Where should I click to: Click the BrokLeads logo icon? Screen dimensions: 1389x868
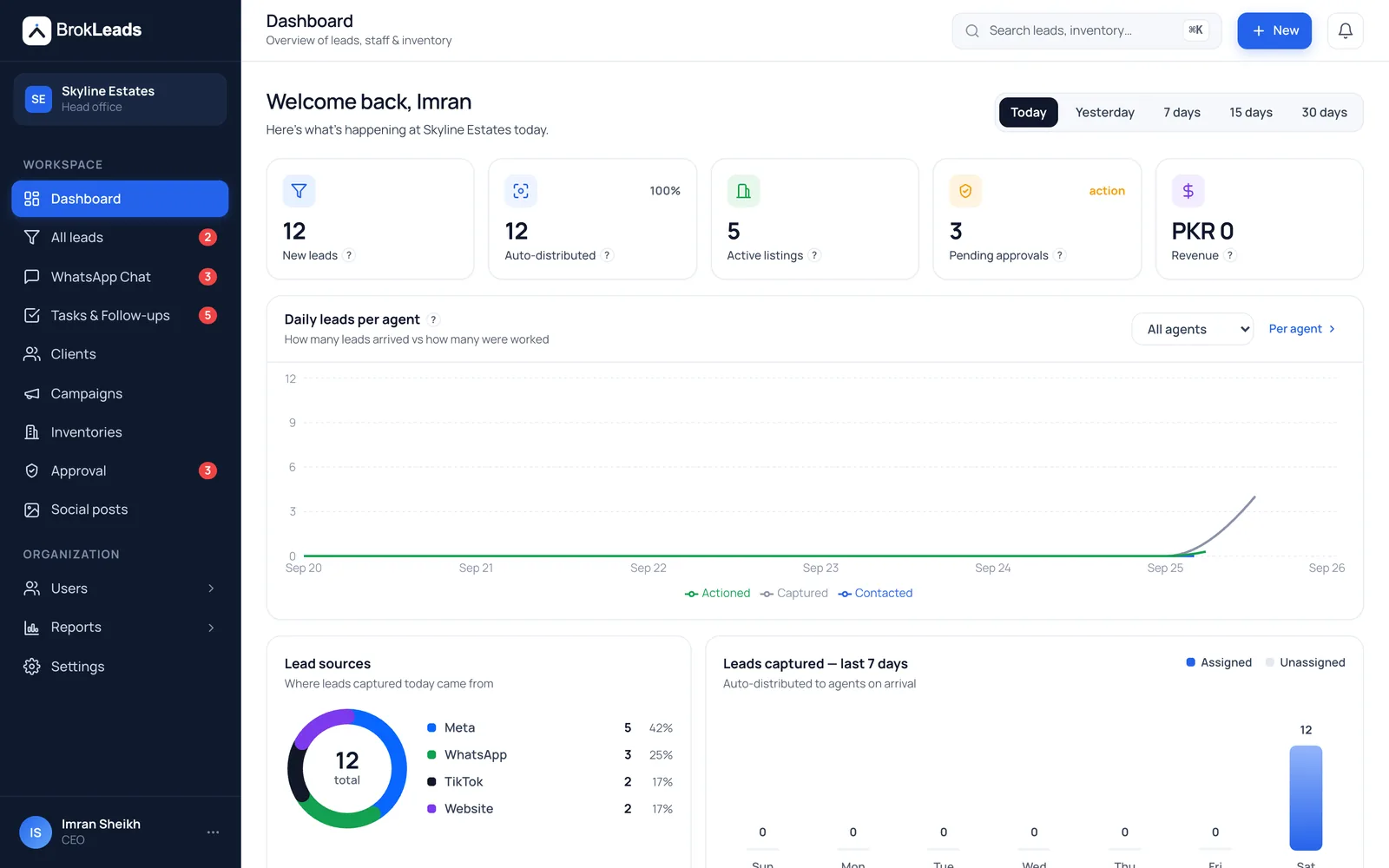pyautogui.click(x=36, y=30)
